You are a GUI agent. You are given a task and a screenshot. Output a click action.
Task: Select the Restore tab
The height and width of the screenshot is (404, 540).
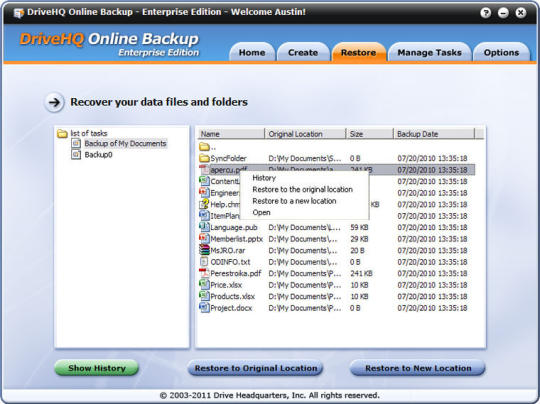tap(359, 52)
